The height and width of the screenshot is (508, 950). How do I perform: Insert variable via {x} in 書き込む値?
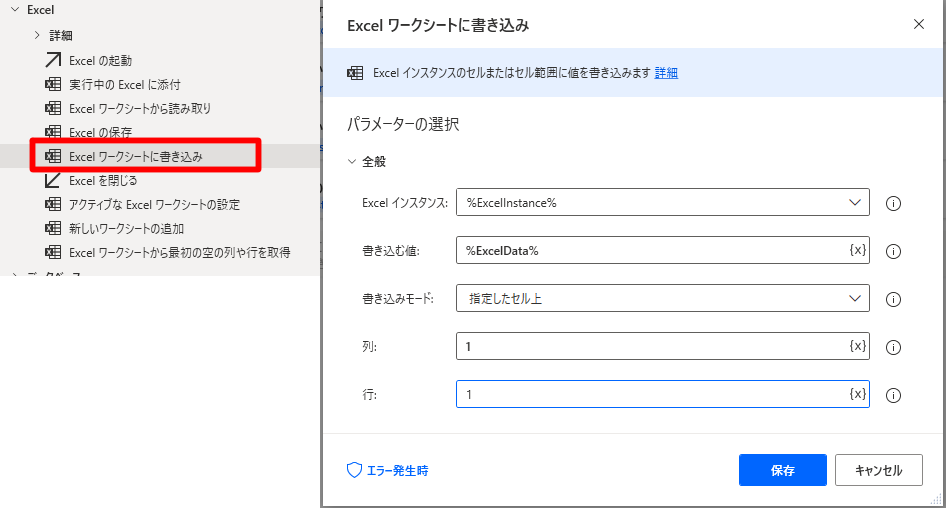(x=857, y=250)
